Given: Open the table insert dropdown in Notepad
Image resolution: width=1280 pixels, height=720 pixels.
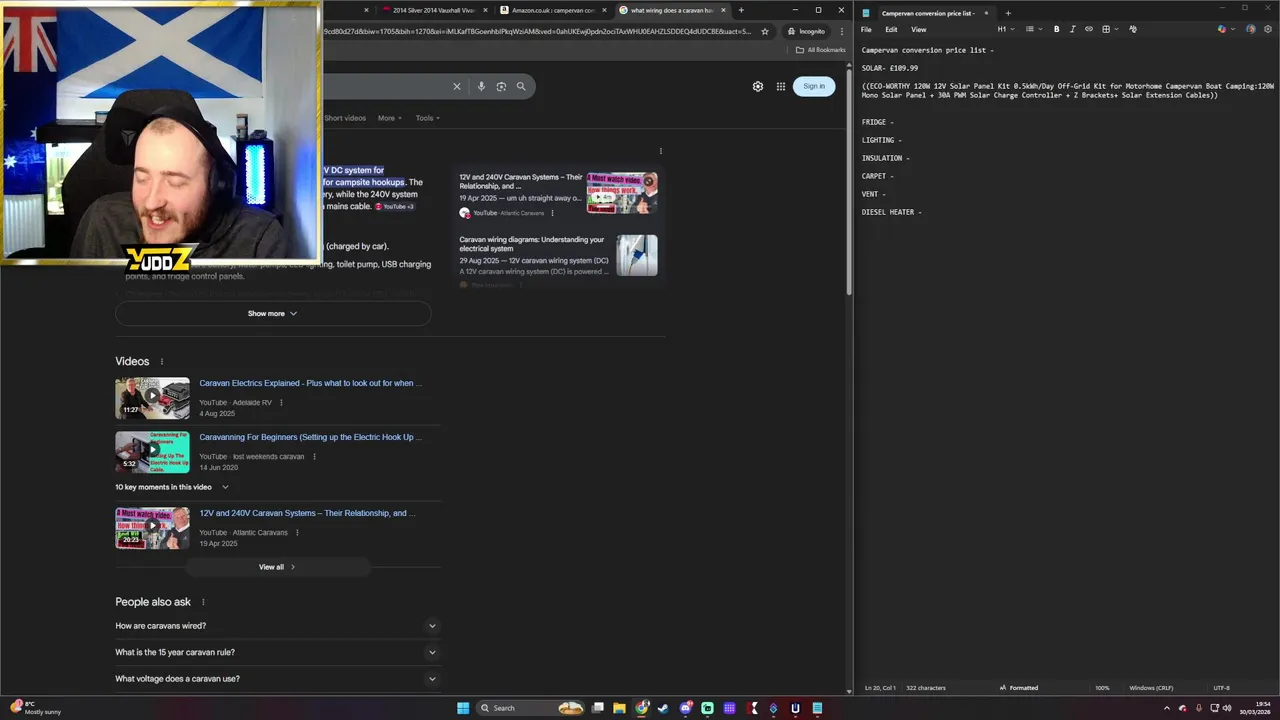Looking at the screenshot, I should (x=1108, y=29).
